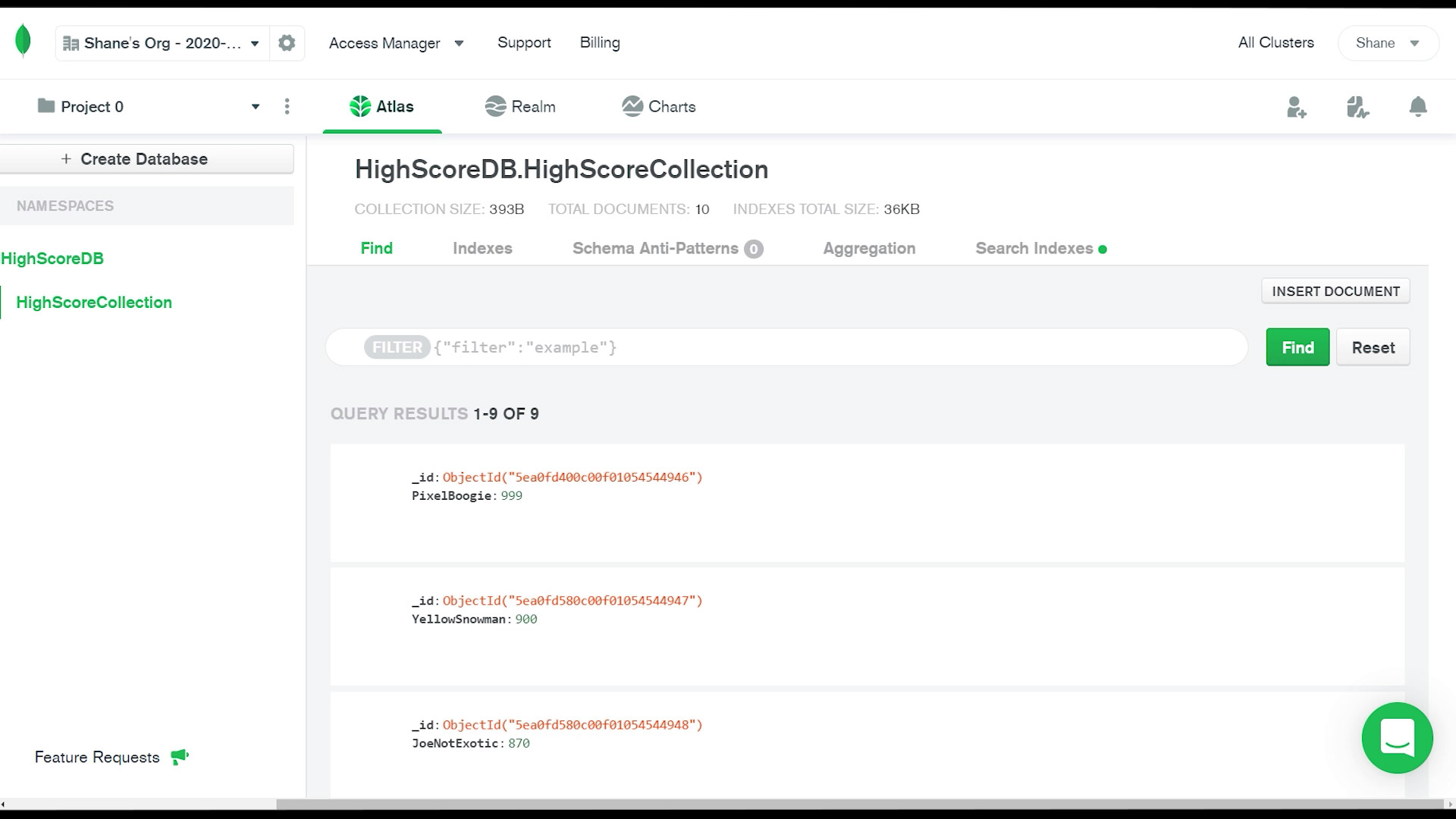Open Project 0 three-dot options menu

coord(287,107)
